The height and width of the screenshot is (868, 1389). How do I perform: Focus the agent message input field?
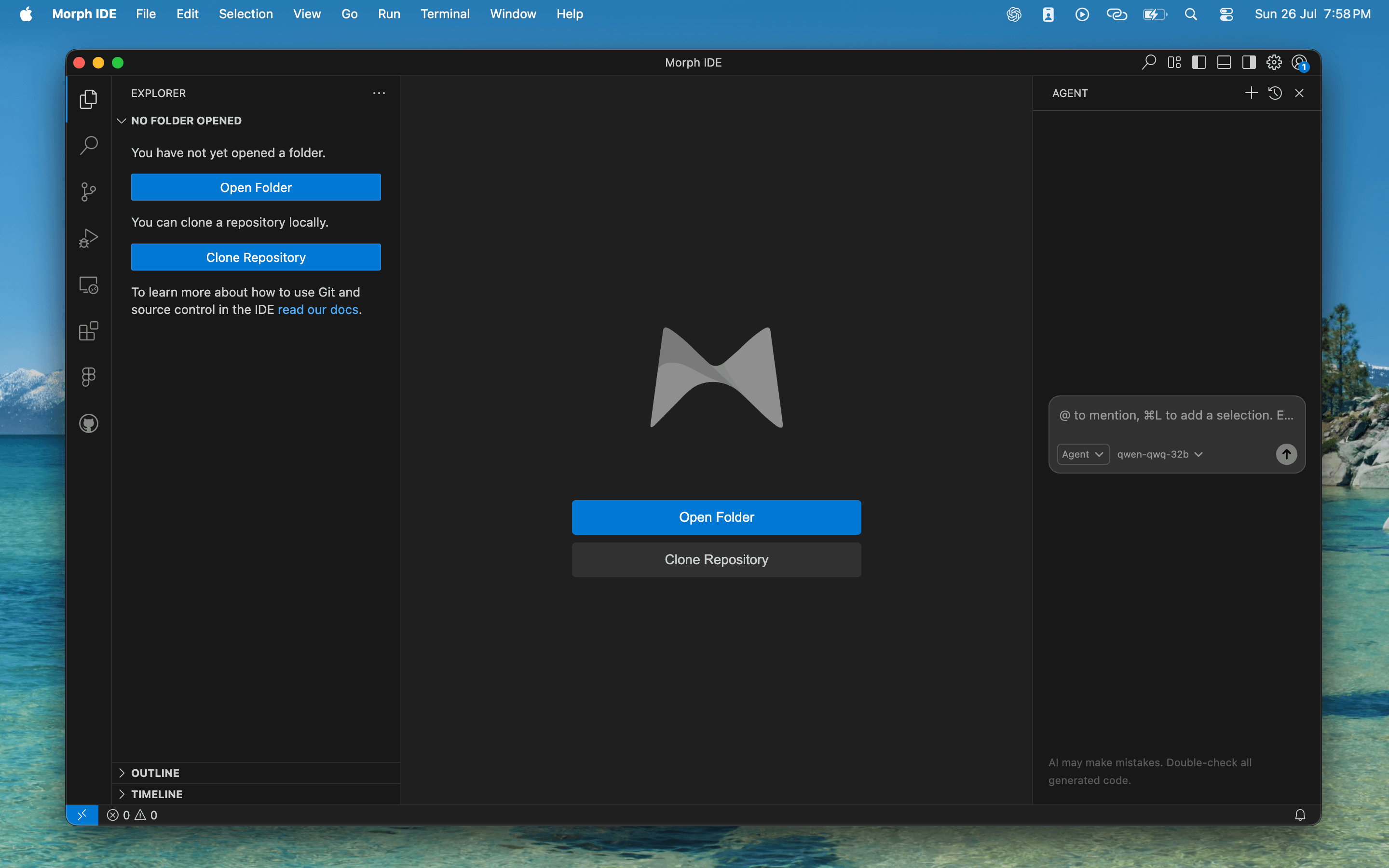[1176, 415]
